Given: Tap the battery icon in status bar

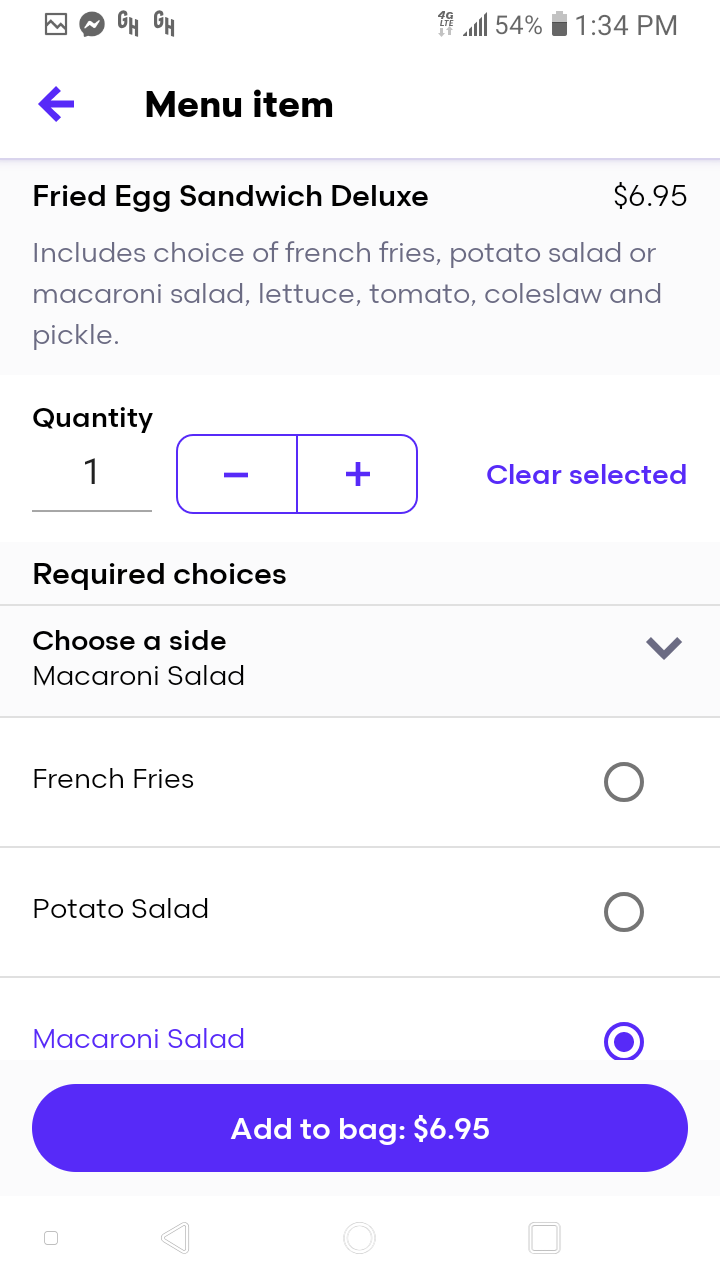Looking at the screenshot, I should [559, 25].
